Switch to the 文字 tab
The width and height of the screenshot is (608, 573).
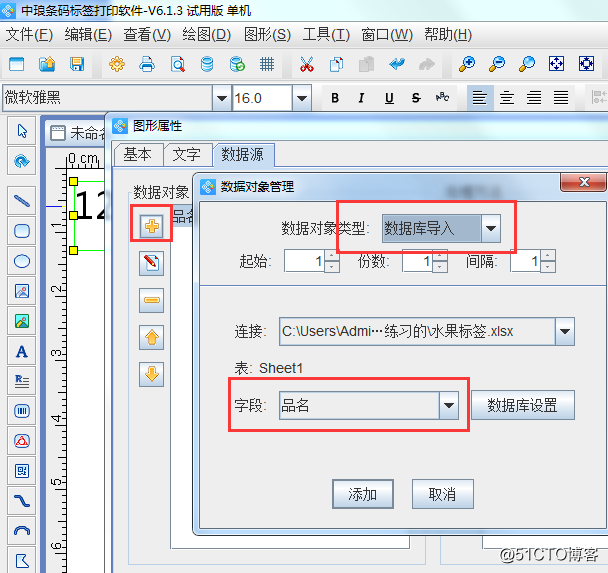point(187,155)
